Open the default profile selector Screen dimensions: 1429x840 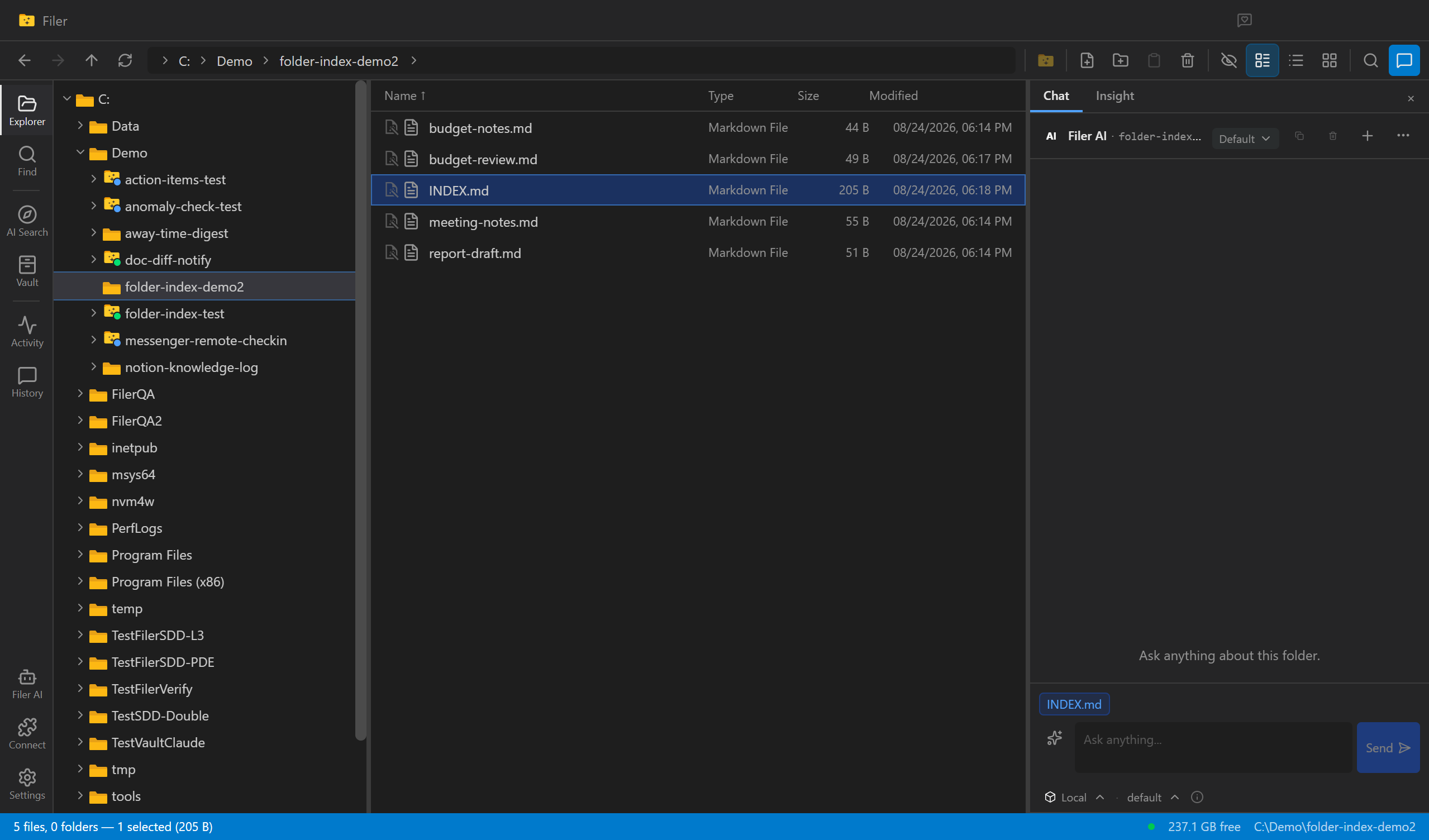[1153, 798]
